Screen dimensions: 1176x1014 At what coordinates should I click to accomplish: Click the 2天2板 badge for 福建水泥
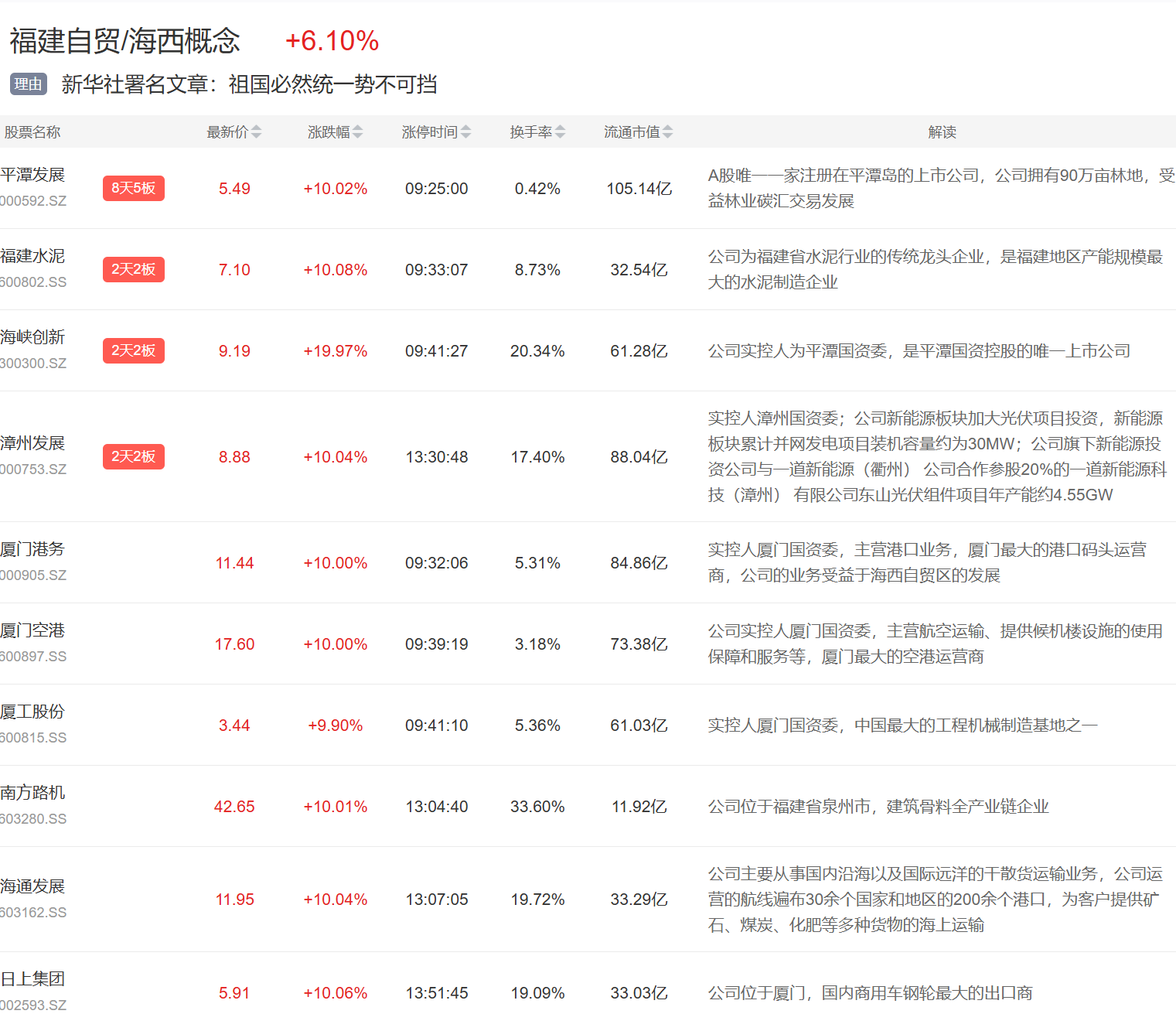[133, 269]
